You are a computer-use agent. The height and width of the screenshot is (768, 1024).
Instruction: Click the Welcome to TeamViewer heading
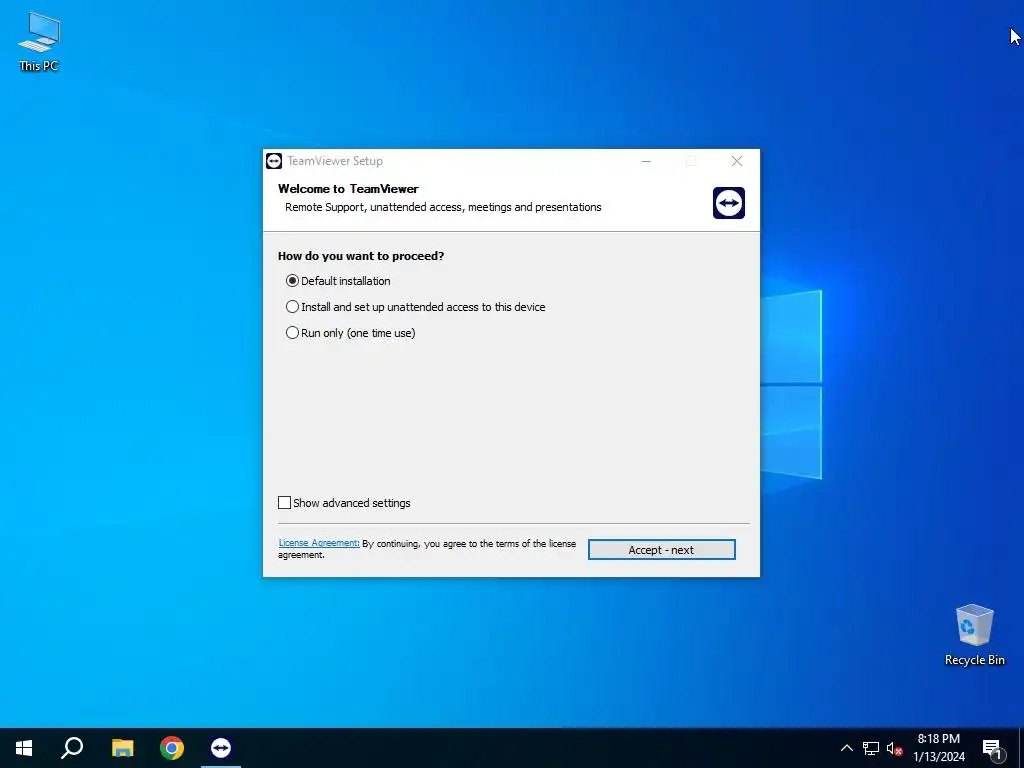(x=348, y=189)
